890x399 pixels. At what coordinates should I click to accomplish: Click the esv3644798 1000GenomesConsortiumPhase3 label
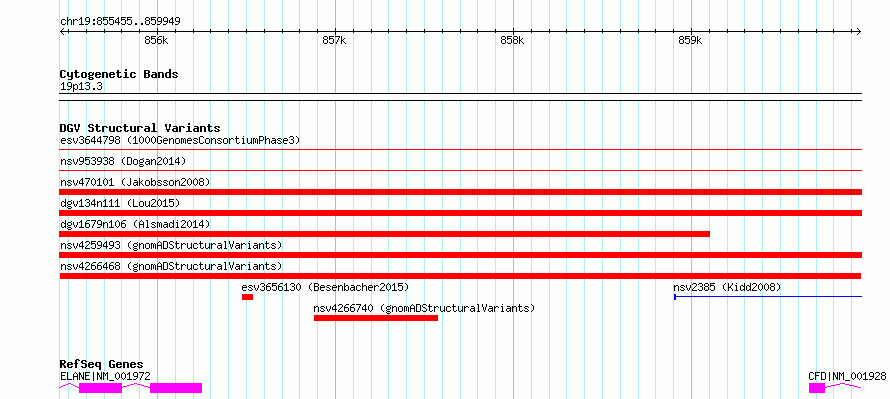(x=180, y=140)
